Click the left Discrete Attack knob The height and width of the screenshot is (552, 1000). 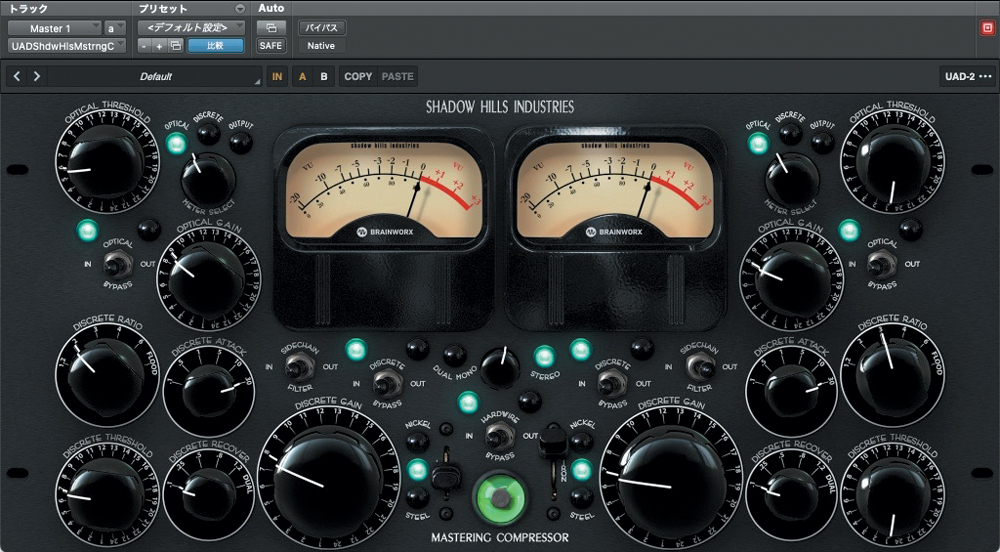(209, 390)
